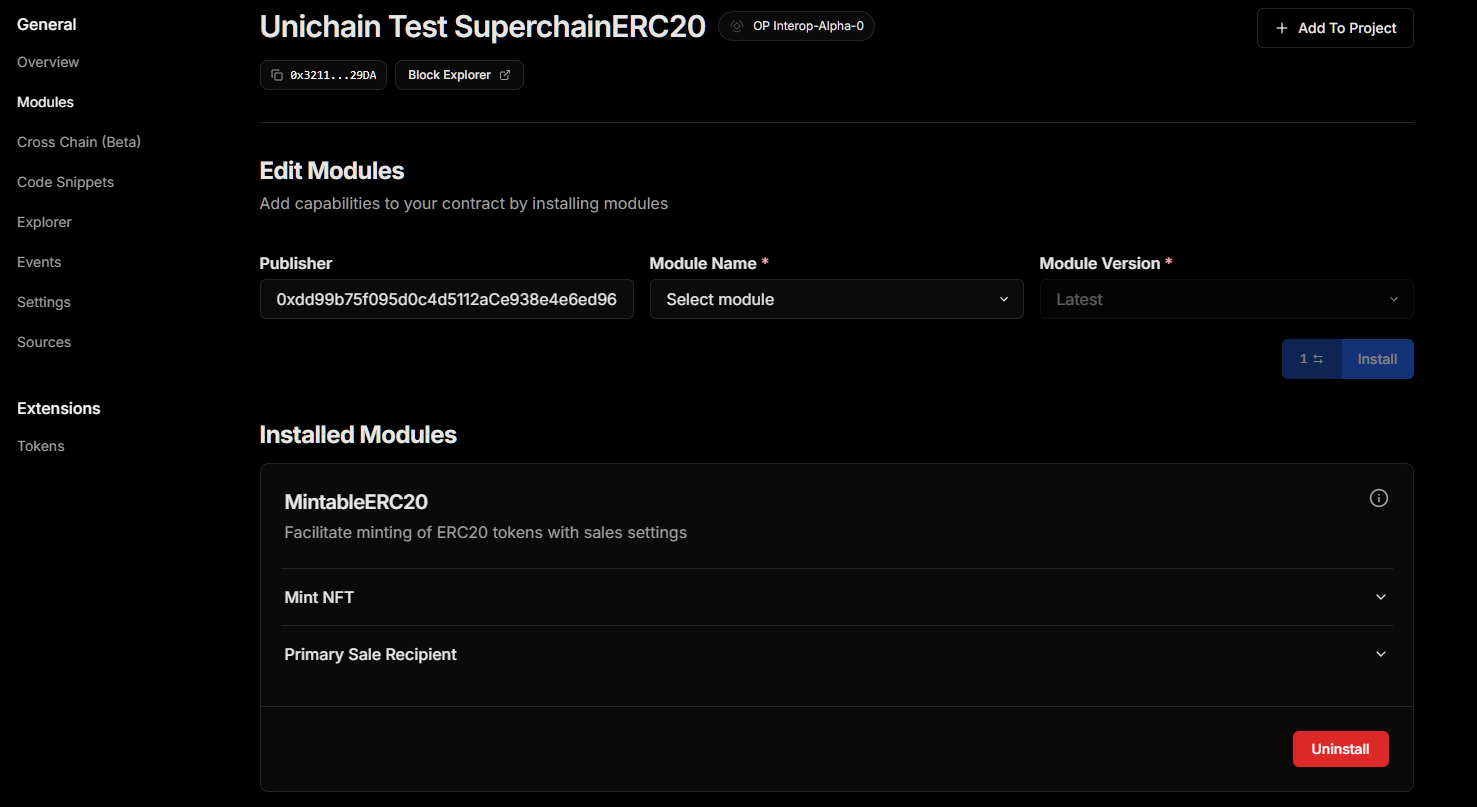Go to the Overview page
The height and width of the screenshot is (807, 1477).
click(x=48, y=62)
